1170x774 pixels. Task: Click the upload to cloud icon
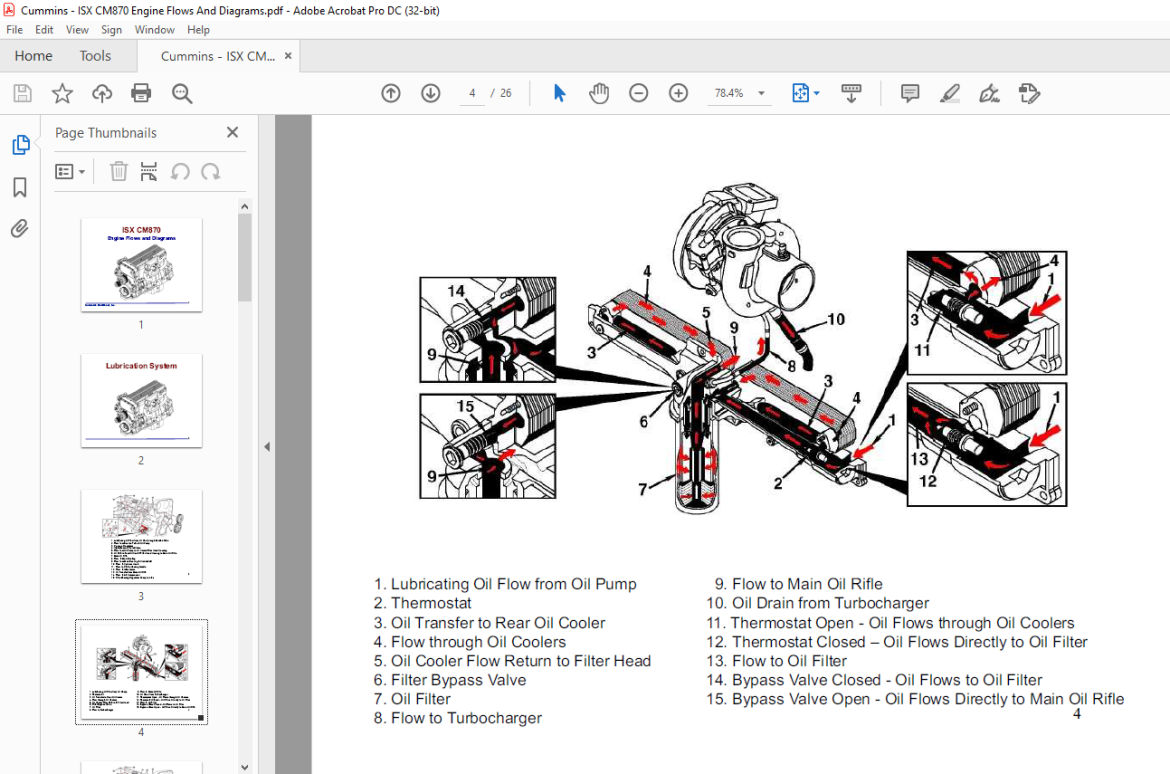tap(101, 93)
